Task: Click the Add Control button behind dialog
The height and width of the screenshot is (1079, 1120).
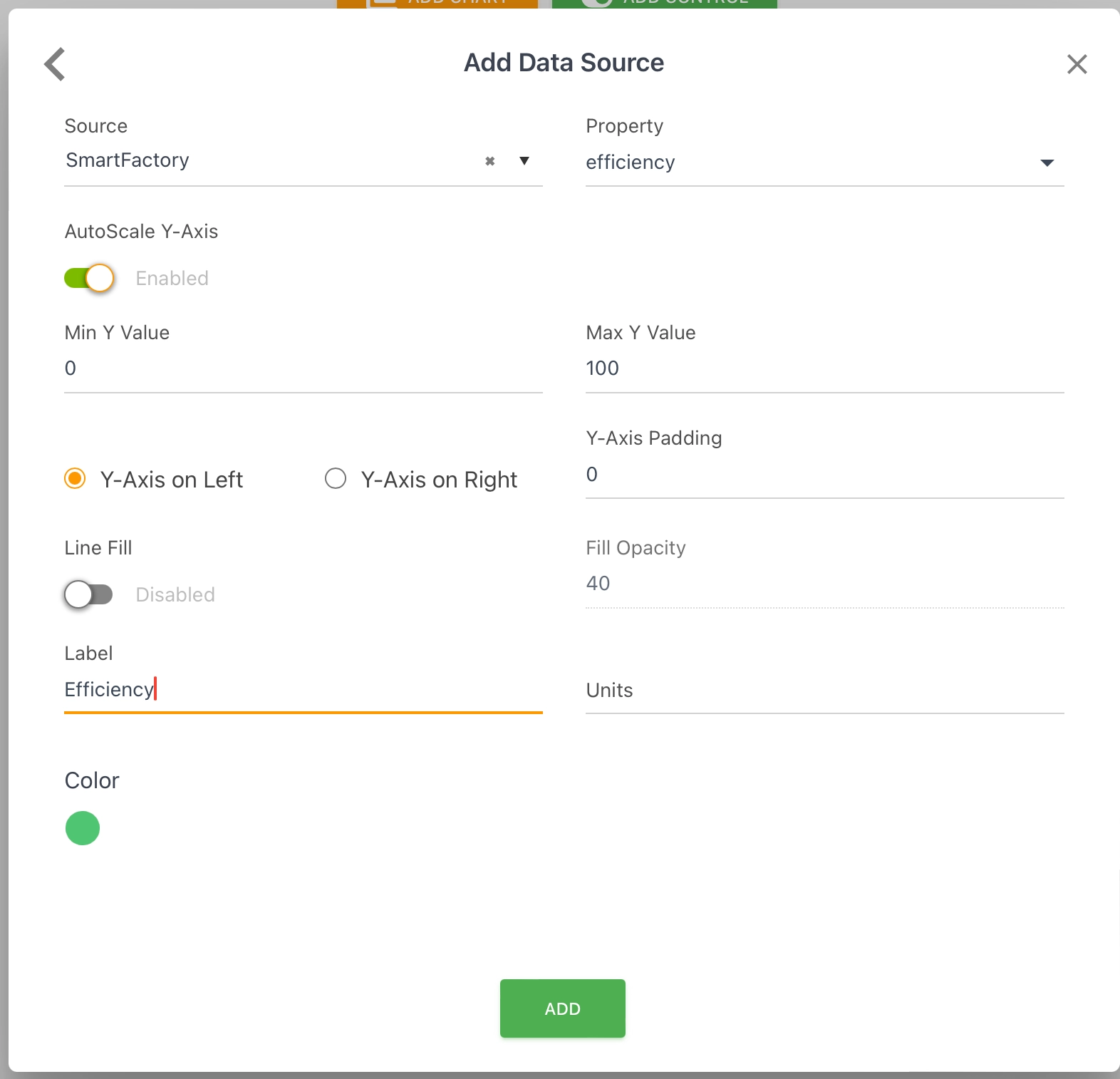Action: [x=665, y=4]
